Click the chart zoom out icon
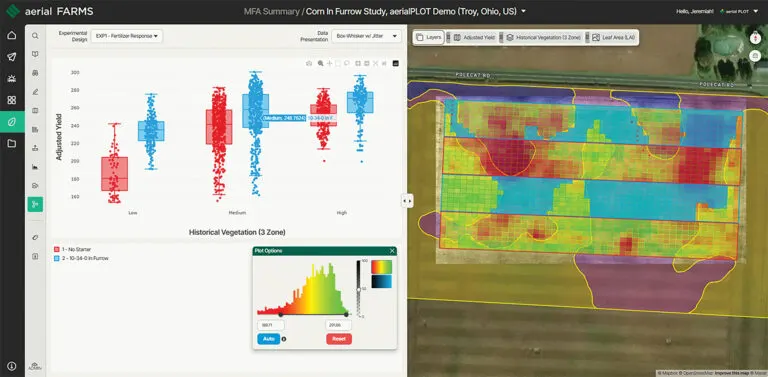The height and width of the screenshot is (377, 768). [367, 63]
